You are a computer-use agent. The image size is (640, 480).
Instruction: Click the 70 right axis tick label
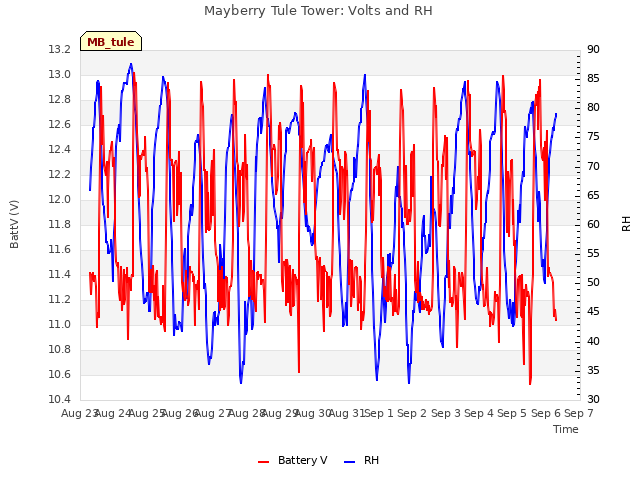click(x=593, y=166)
